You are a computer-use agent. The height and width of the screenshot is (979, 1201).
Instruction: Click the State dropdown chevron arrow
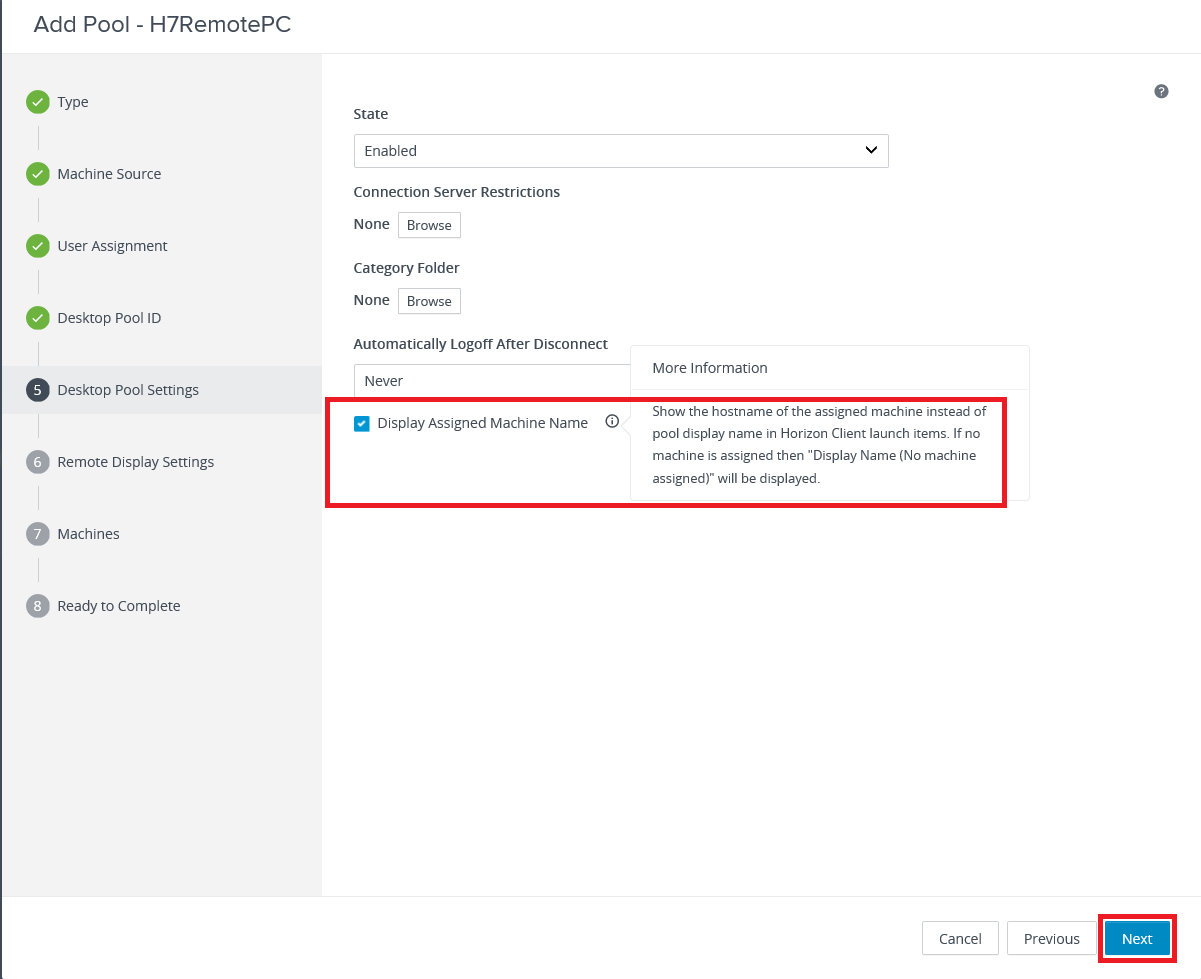(870, 150)
